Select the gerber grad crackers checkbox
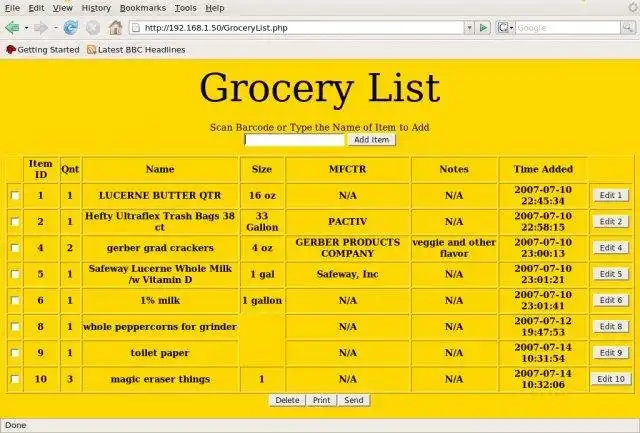The height and width of the screenshot is (433, 640). click(x=15, y=248)
